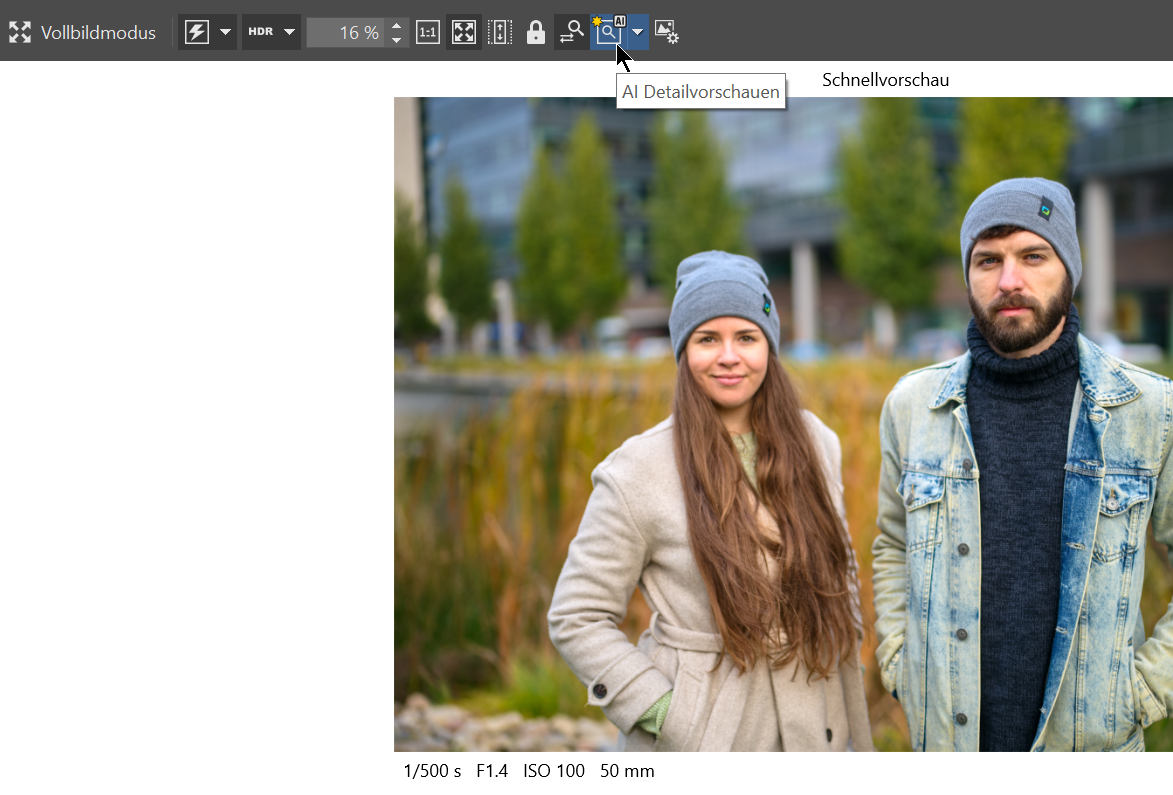Toggle the AI Detailvorschauen magnifier icon
The image size is (1173, 795).
tap(608, 32)
